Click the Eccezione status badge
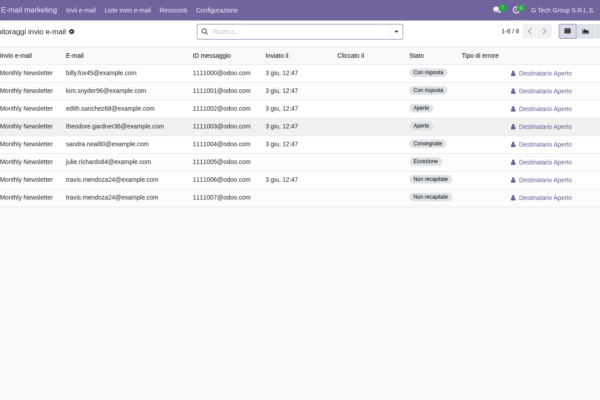This screenshot has height=400, width=600. point(426,162)
